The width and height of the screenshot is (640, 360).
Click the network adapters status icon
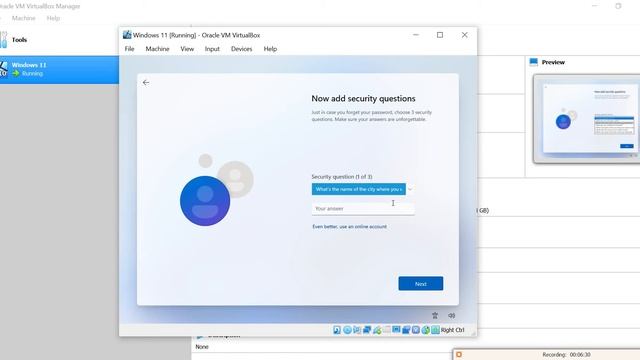[367, 330]
